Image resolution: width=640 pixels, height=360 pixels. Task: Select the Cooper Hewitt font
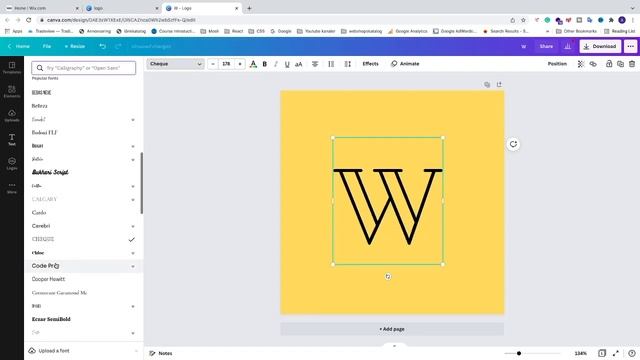point(48,279)
